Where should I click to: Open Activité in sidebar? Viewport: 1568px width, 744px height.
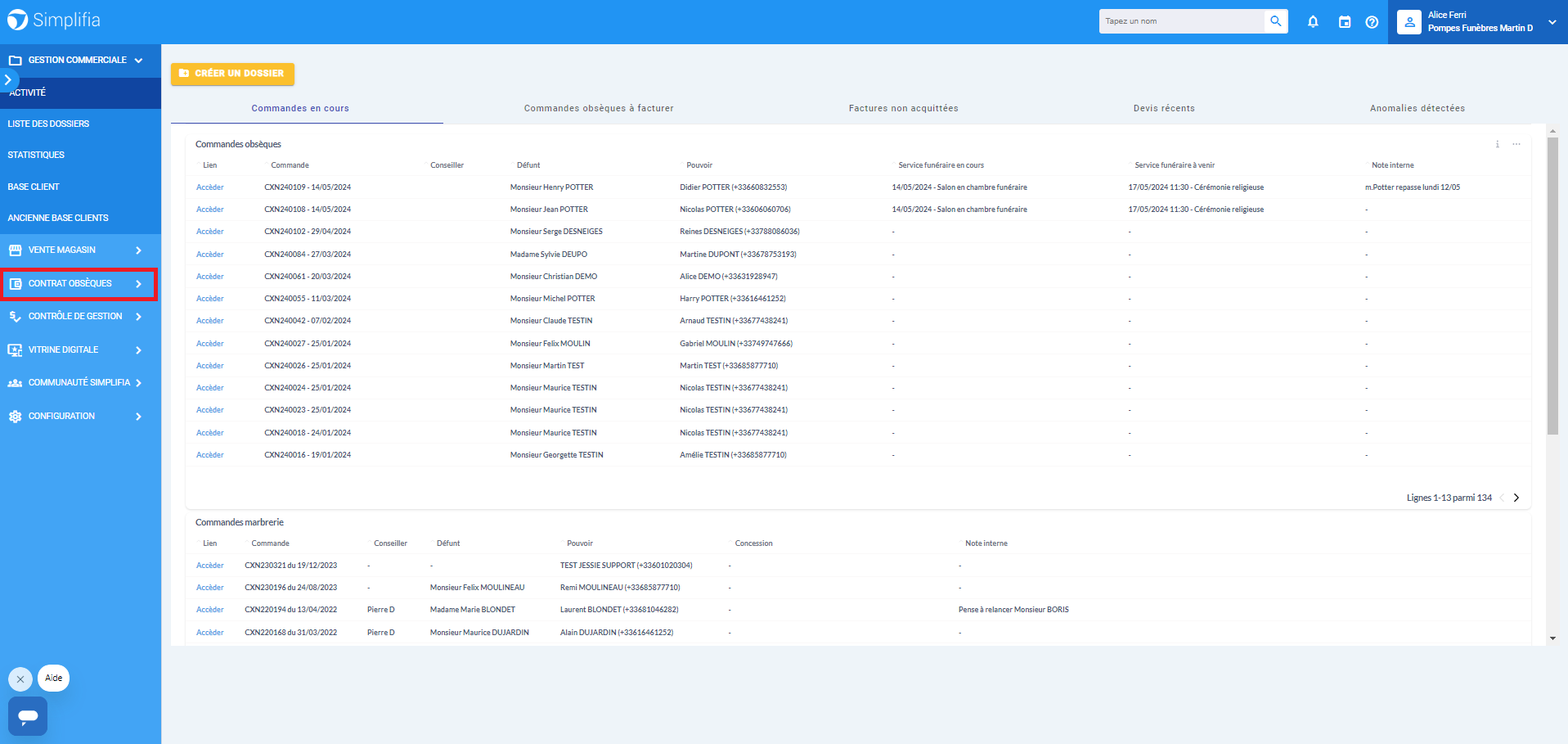coord(80,92)
